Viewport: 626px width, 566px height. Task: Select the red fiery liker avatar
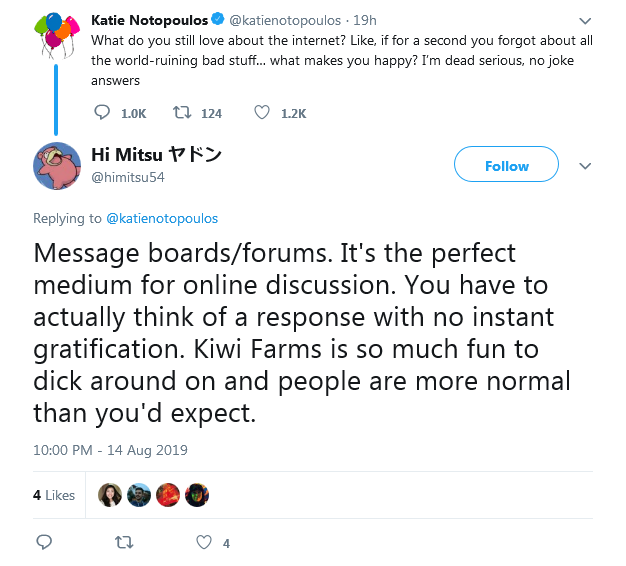point(168,495)
